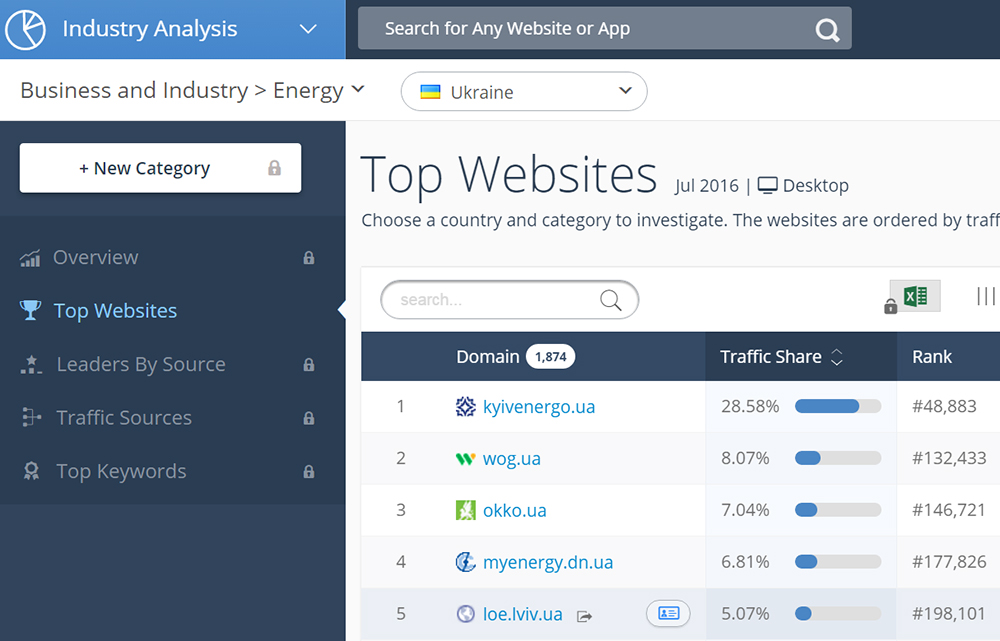
Task: Click the SimilarWeb pie-chart logo
Action: [24, 29]
